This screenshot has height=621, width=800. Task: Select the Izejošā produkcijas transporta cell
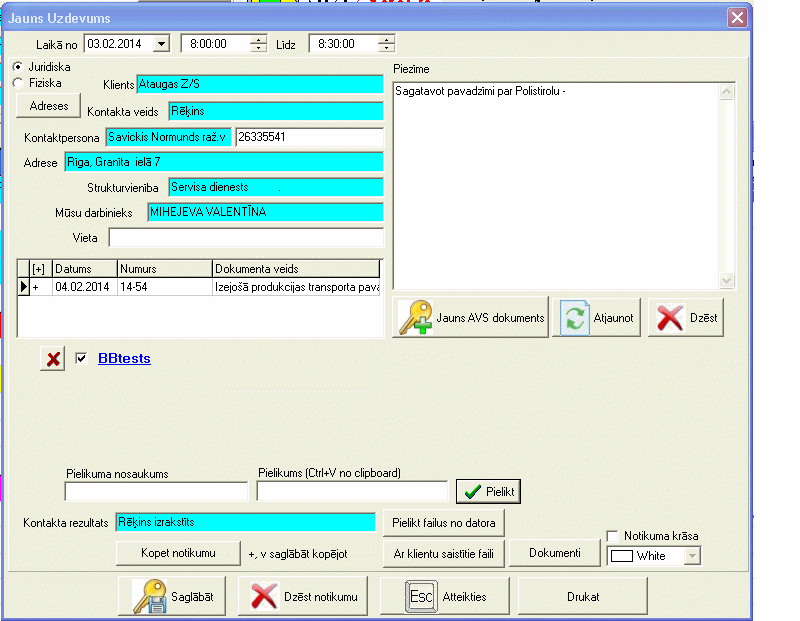click(x=296, y=287)
